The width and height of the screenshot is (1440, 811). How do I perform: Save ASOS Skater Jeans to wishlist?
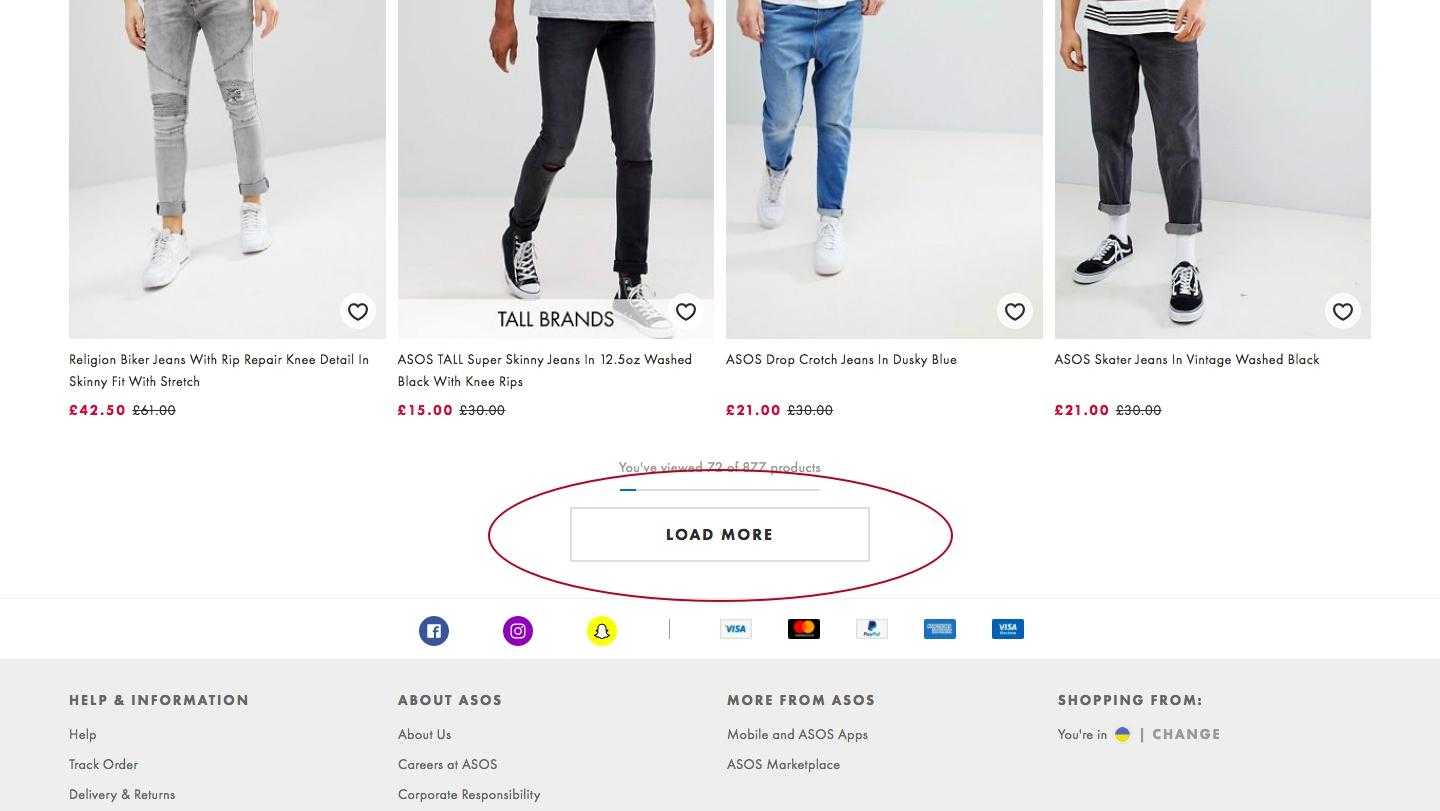coord(1343,312)
